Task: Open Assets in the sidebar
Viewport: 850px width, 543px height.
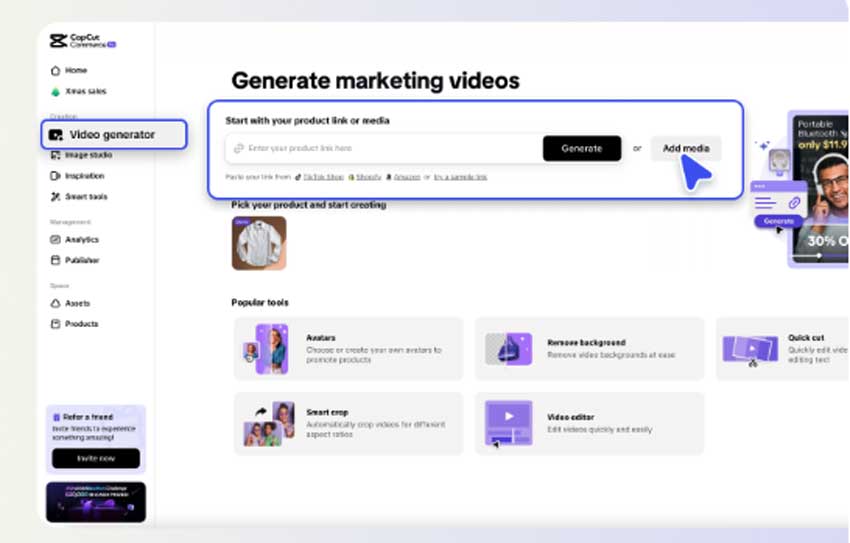Action: [77, 304]
